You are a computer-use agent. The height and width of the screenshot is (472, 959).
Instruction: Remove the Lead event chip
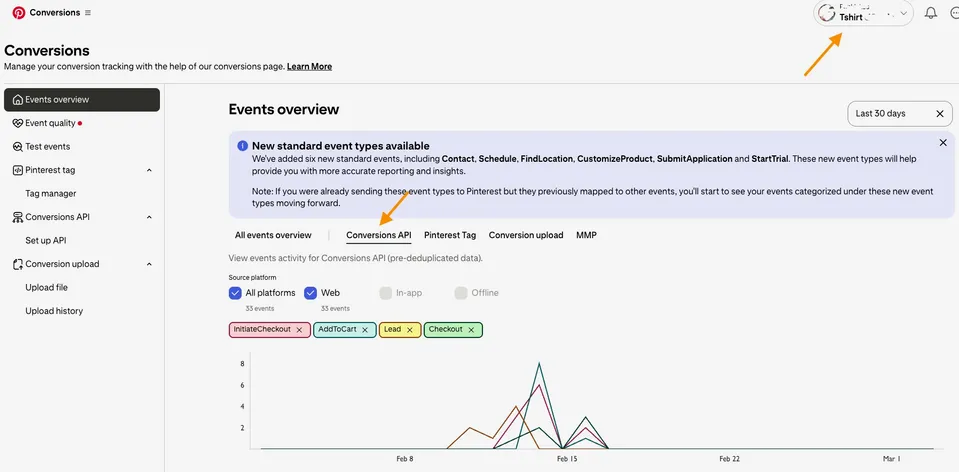point(410,330)
